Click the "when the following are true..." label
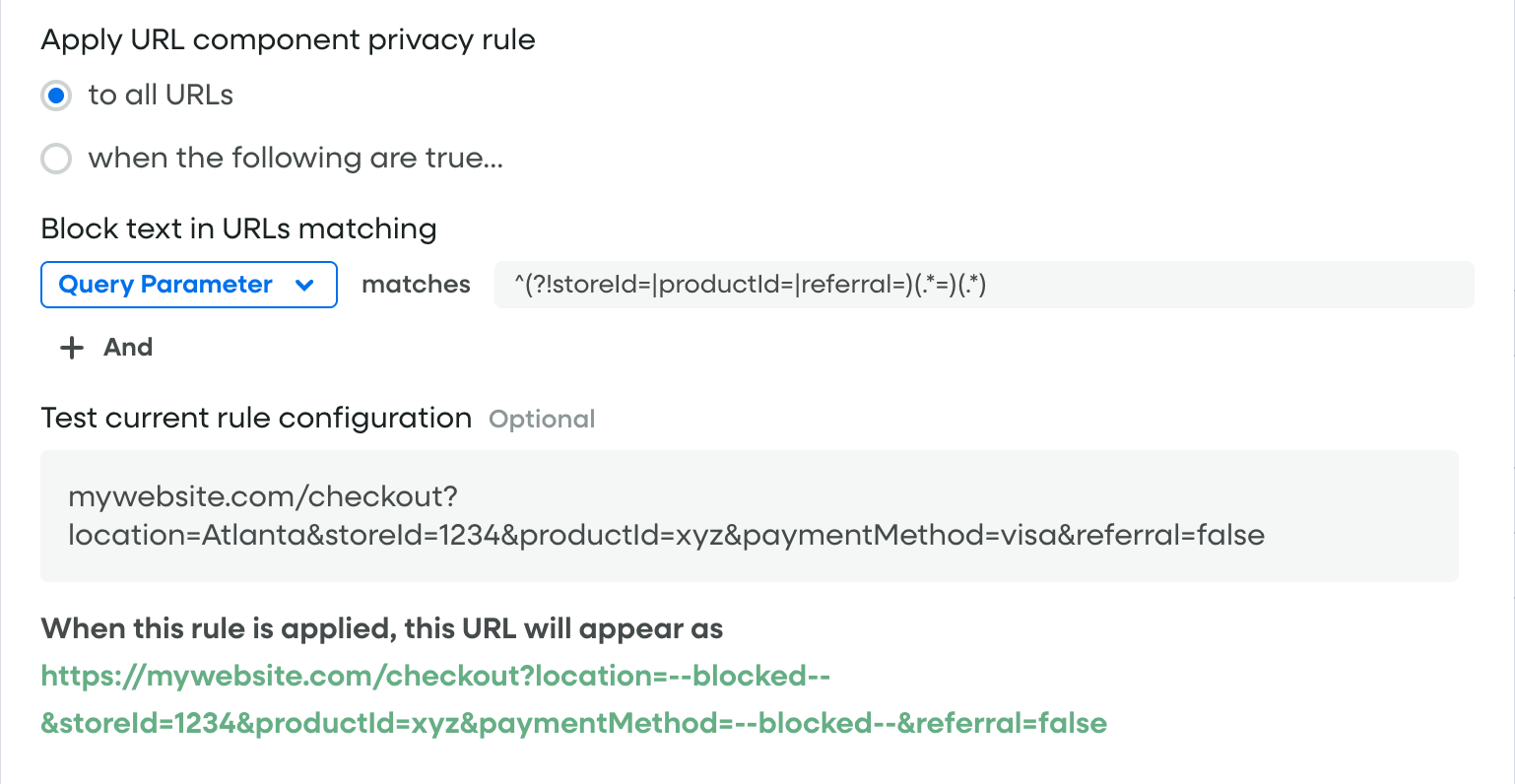1515x784 pixels. (296, 159)
